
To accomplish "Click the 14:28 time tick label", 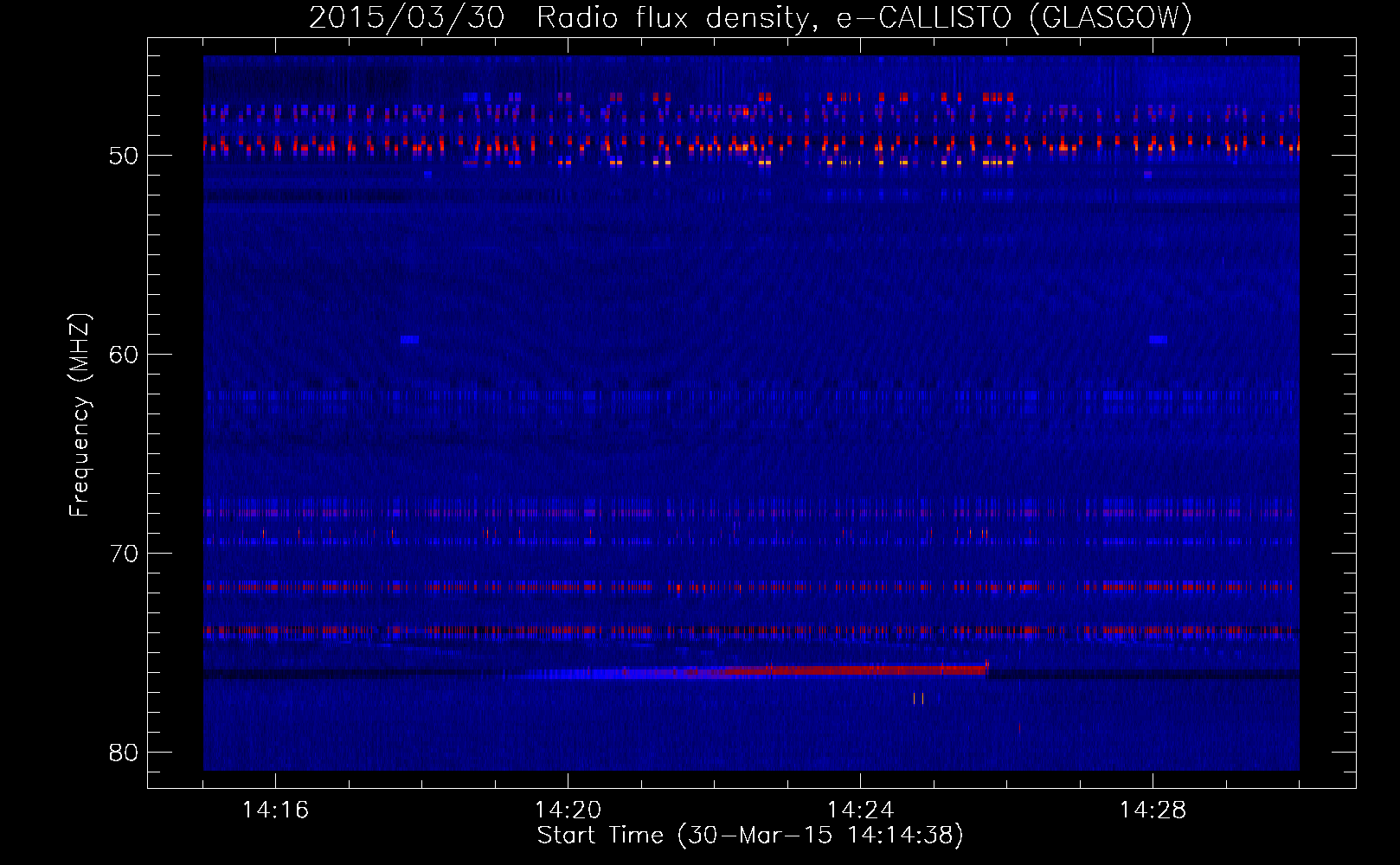I will tap(1153, 811).
